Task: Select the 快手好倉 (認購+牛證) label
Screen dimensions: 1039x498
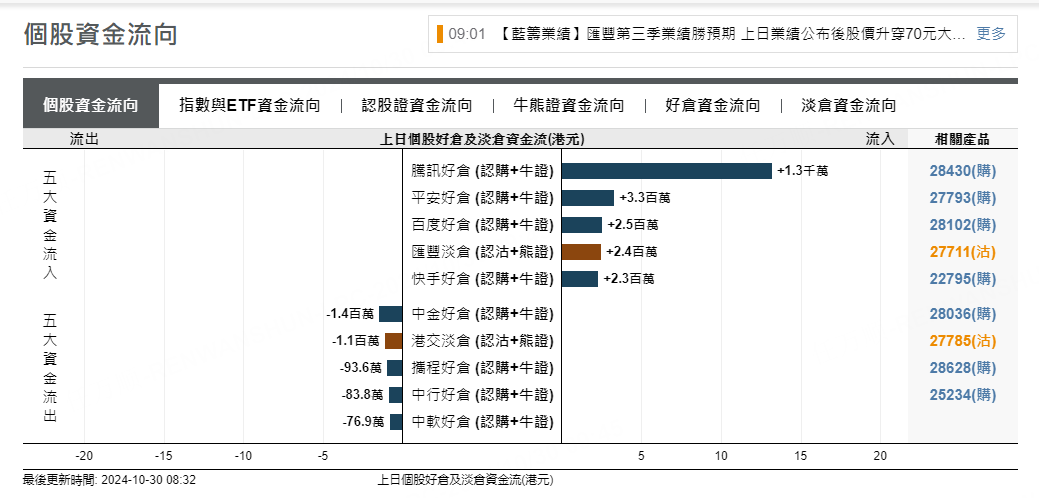Action: pyautogui.click(x=482, y=279)
